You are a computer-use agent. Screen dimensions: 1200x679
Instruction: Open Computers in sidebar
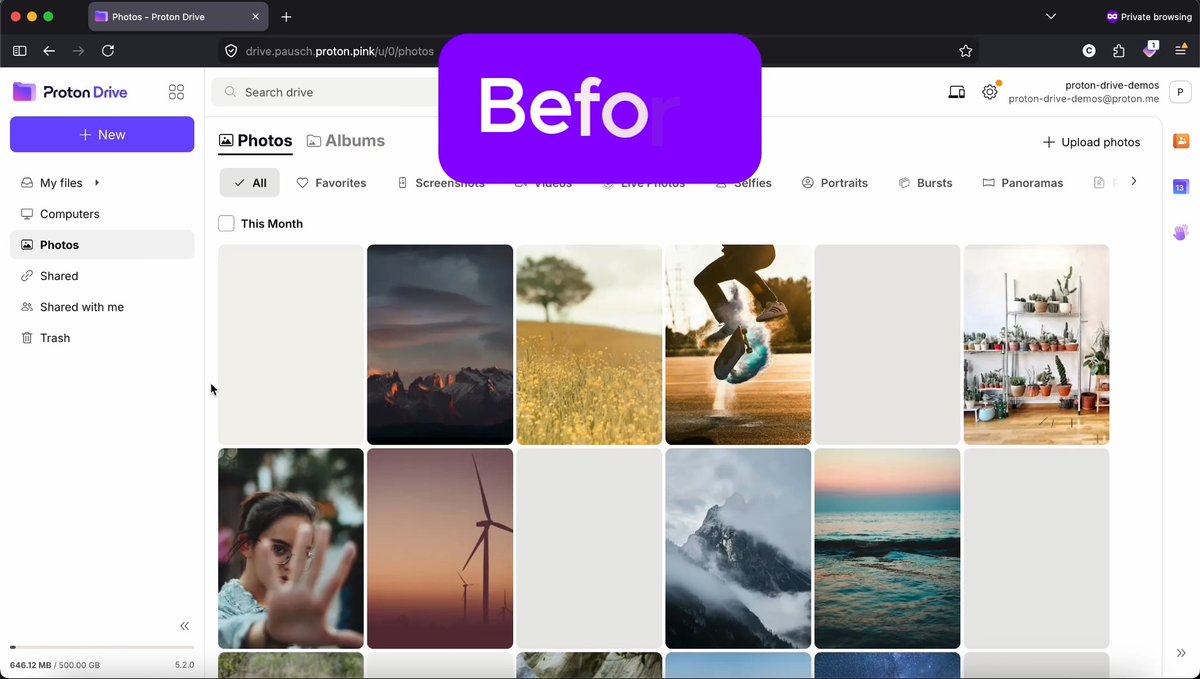102,214
